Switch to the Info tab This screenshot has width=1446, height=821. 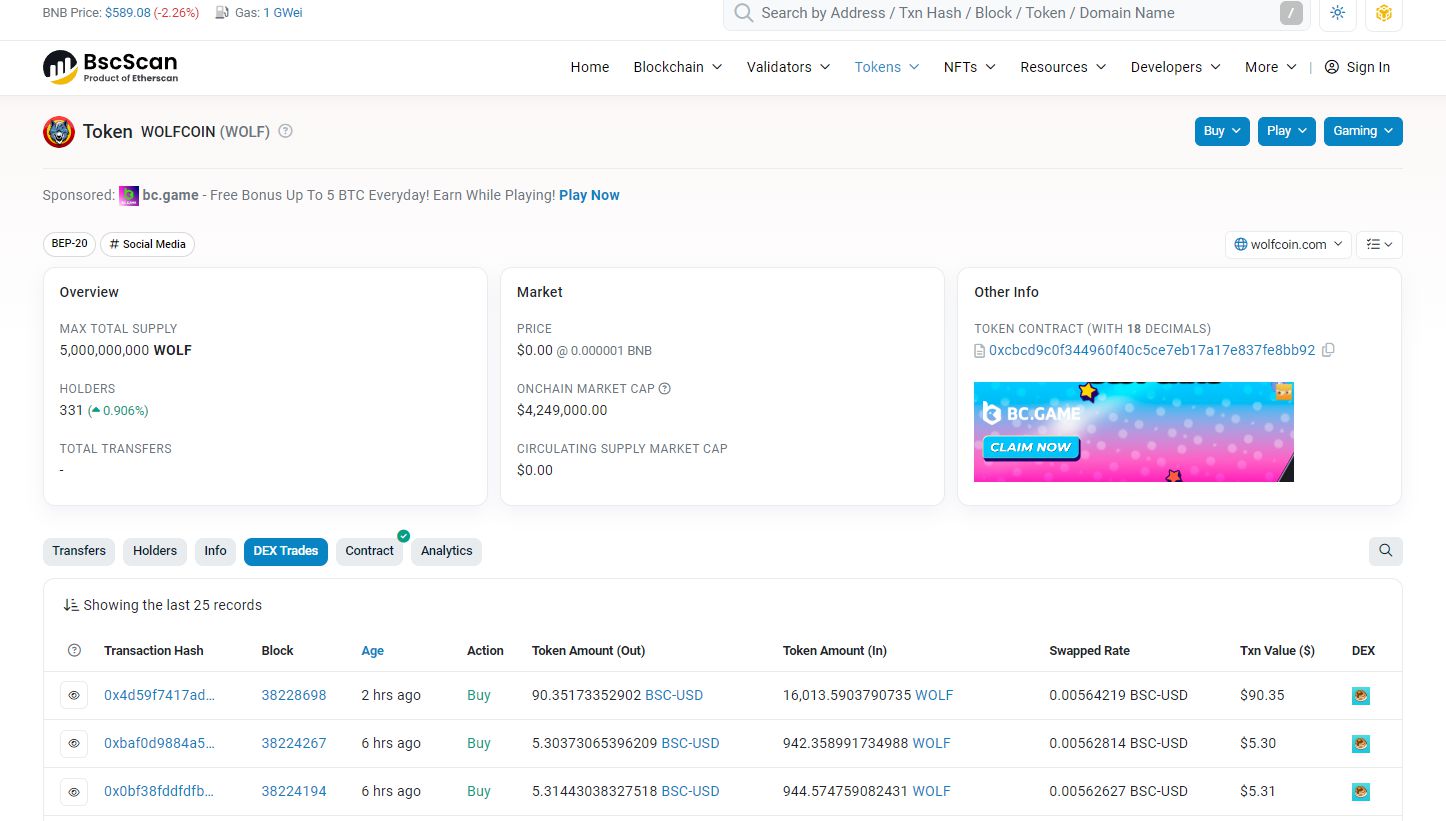[216, 551]
